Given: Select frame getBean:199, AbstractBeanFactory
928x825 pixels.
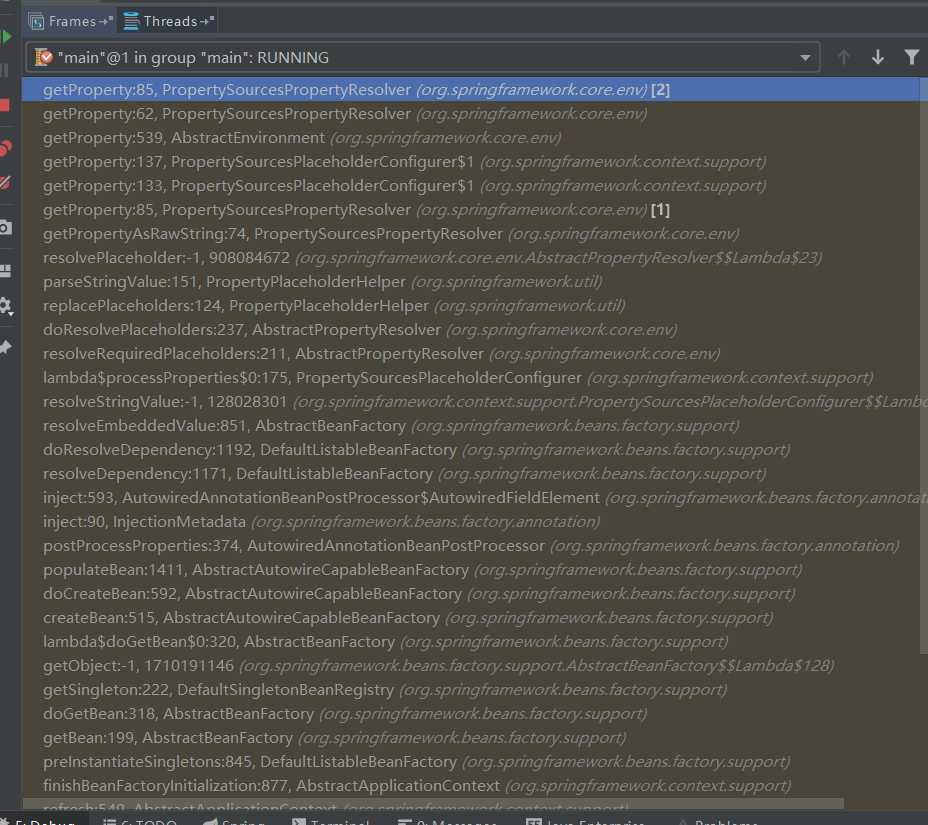Looking at the screenshot, I should [471, 737].
